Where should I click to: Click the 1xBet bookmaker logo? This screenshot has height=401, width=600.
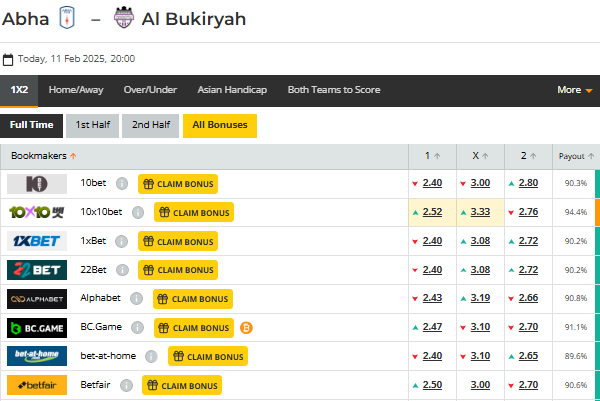pyautogui.click(x=37, y=241)
